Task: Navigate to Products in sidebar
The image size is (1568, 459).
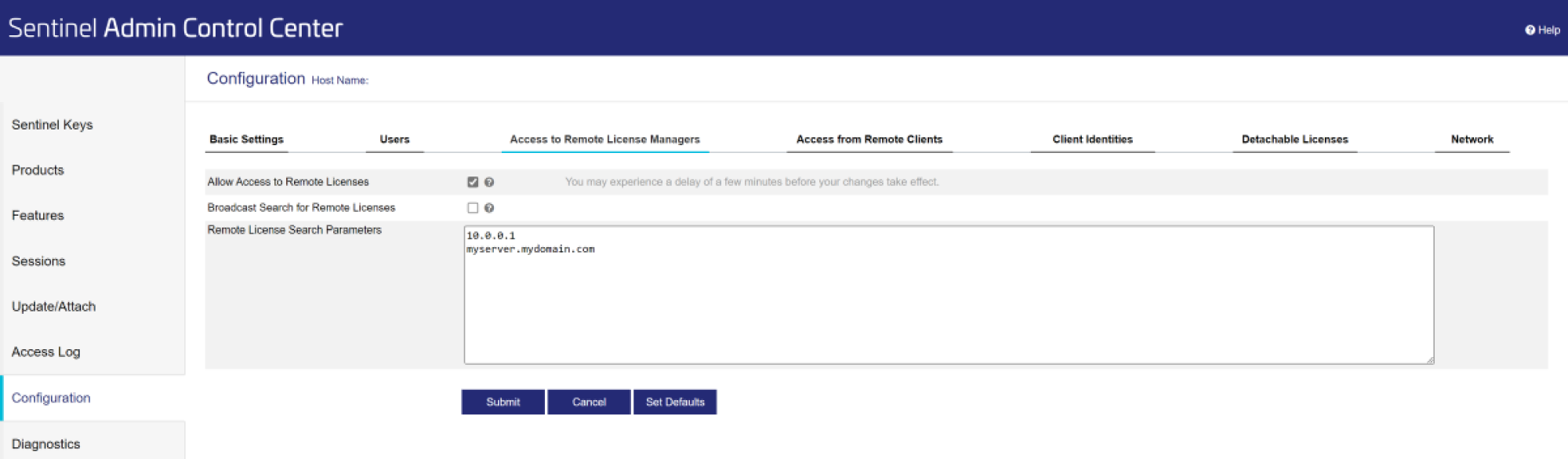Action: [38, 170]
